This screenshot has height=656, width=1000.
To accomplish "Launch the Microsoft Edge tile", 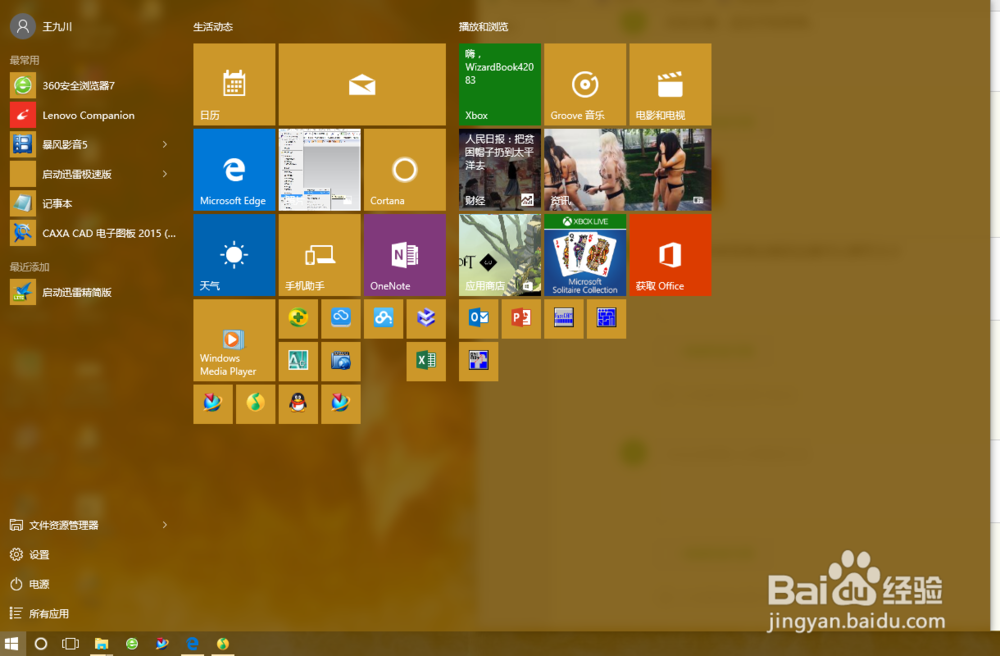I will coord(234,170).
